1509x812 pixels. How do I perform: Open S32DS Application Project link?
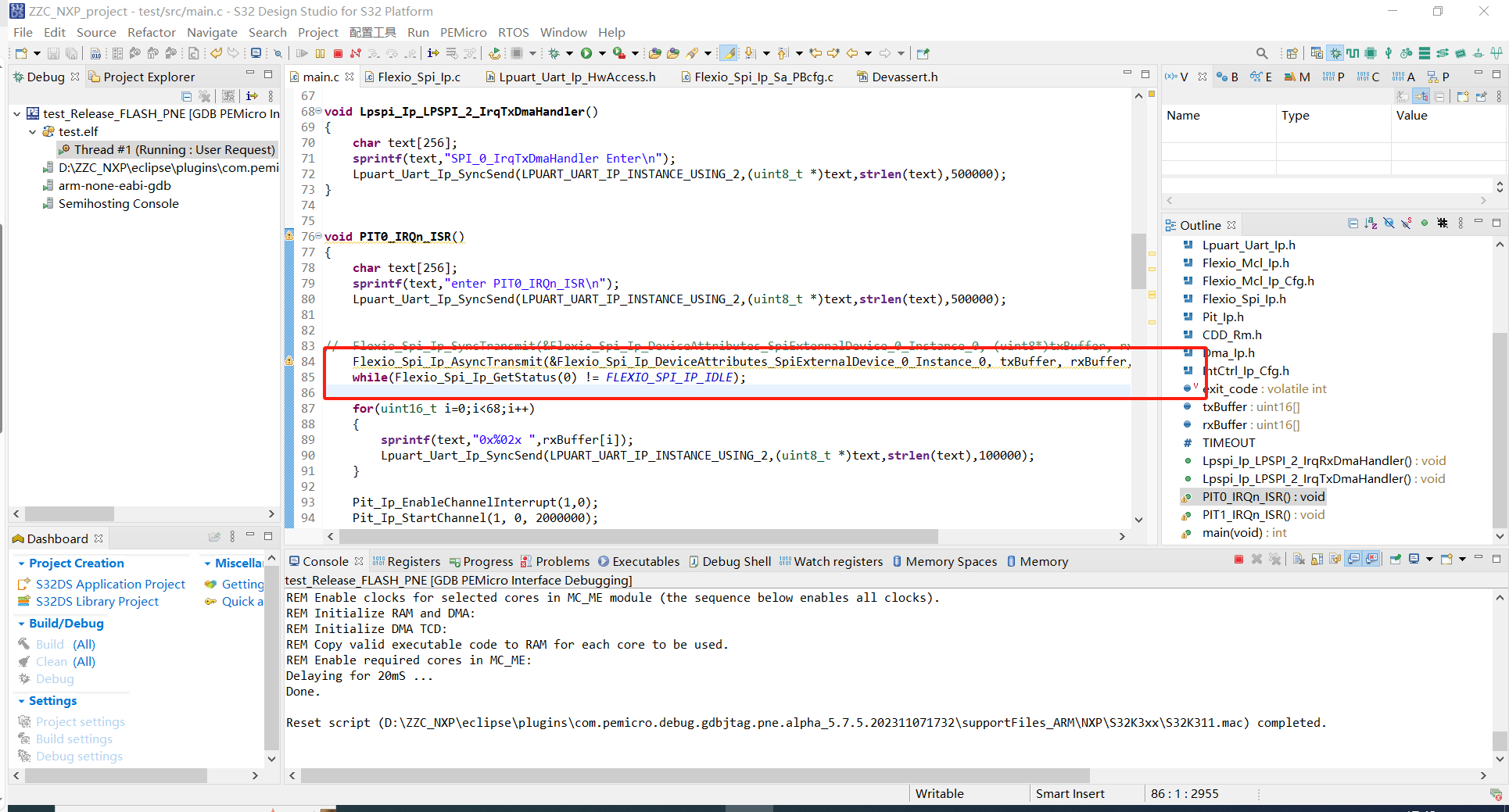tap(110, 584)
